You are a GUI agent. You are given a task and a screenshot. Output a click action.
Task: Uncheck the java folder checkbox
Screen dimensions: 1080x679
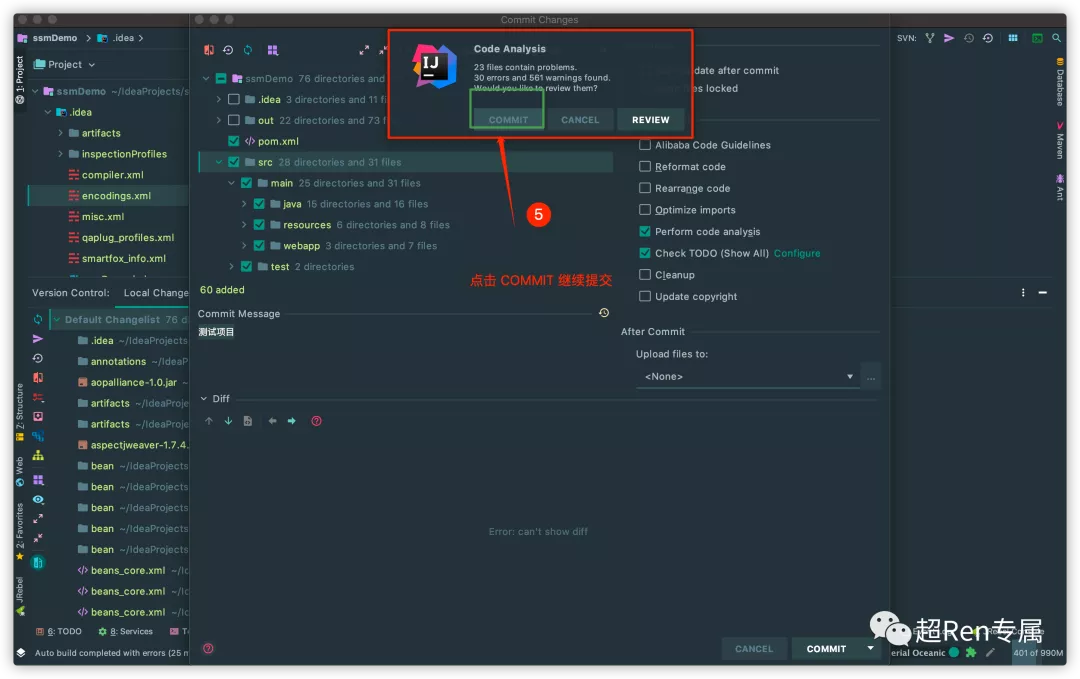point(259,204)
